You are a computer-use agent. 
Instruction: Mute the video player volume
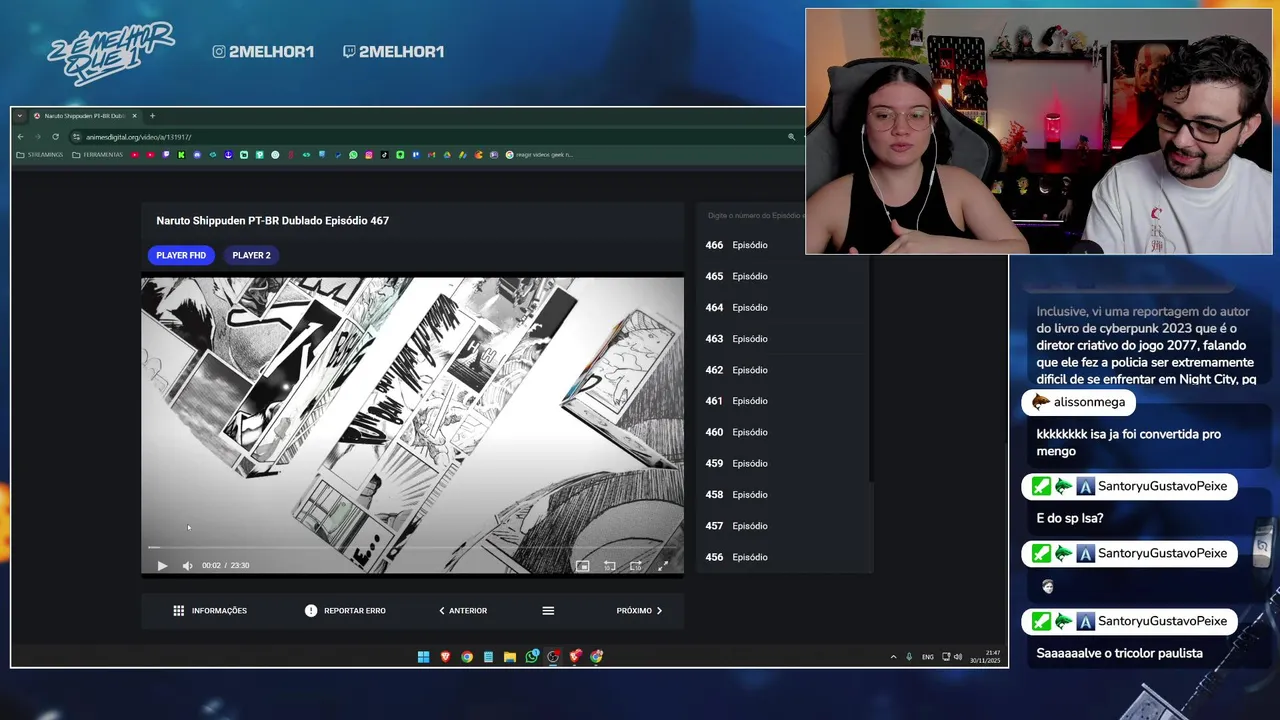187,566
